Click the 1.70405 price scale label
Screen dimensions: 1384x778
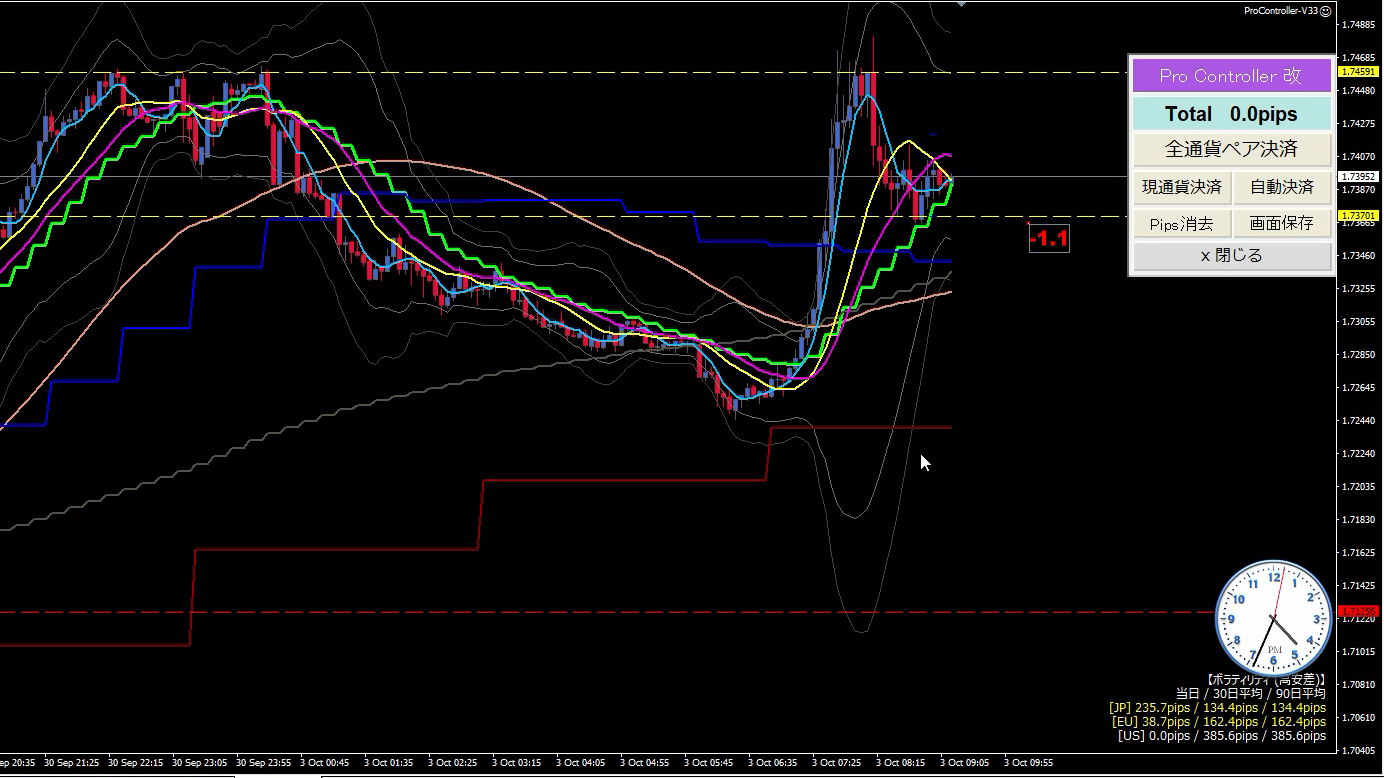point(1360,750)
